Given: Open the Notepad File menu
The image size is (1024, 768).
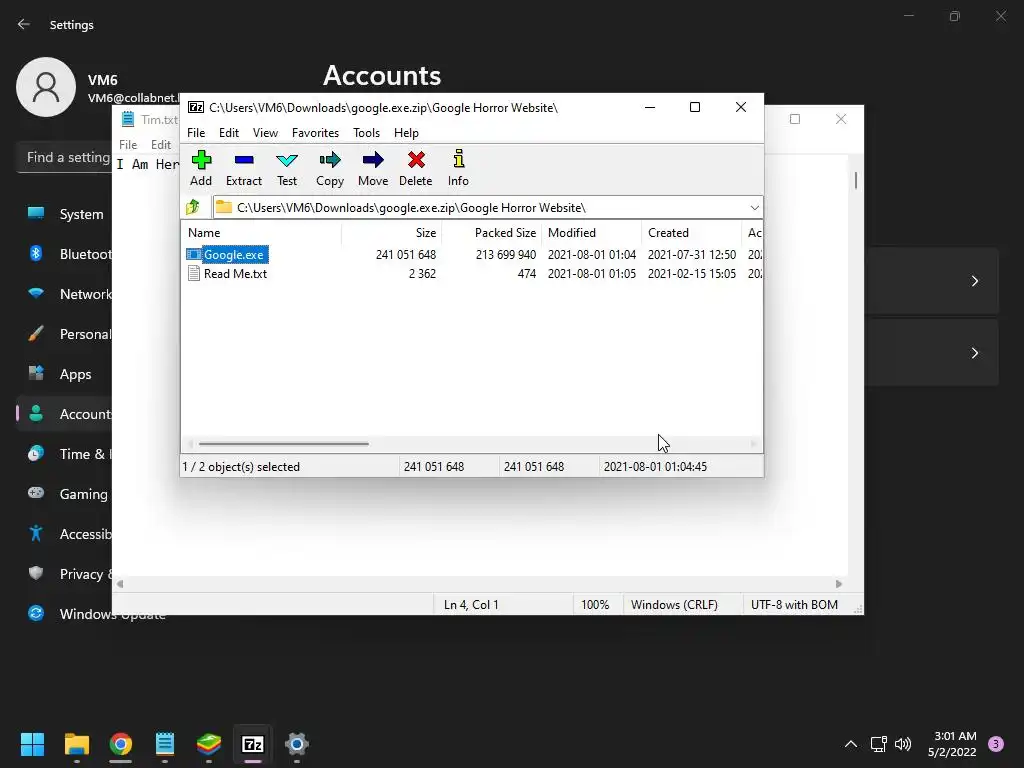Looking at the screenshot, I should (x=128, y=144).
